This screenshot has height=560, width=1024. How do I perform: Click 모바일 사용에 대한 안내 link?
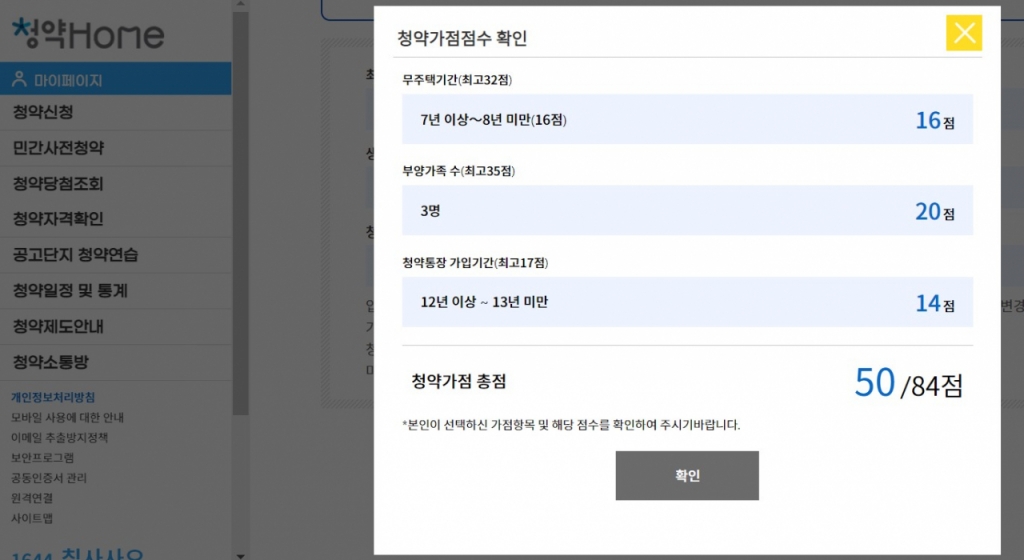point(67,417)
